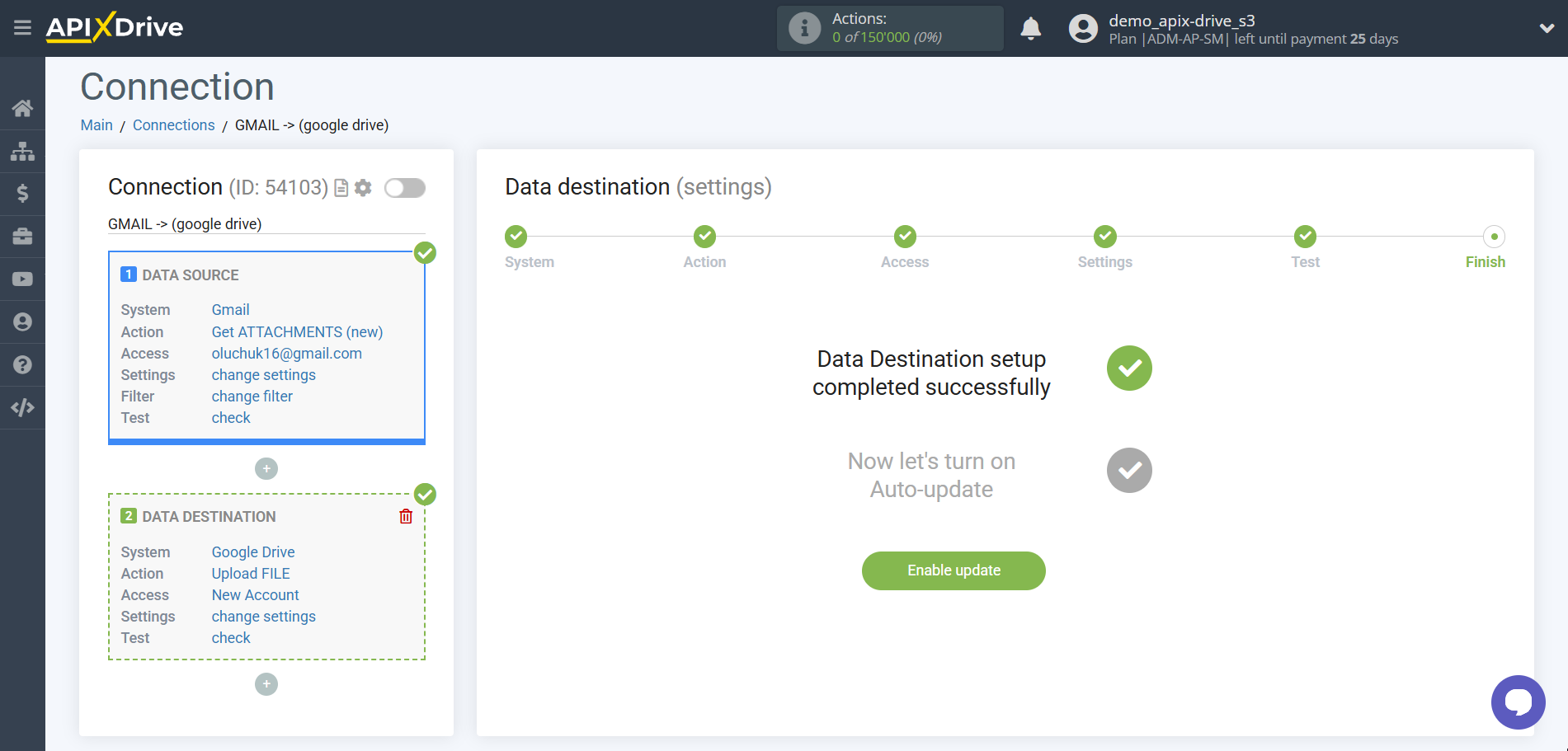Click change settings in Data Source
The height and width of the screenshot is (751, 1568).
tap(263, 375)
